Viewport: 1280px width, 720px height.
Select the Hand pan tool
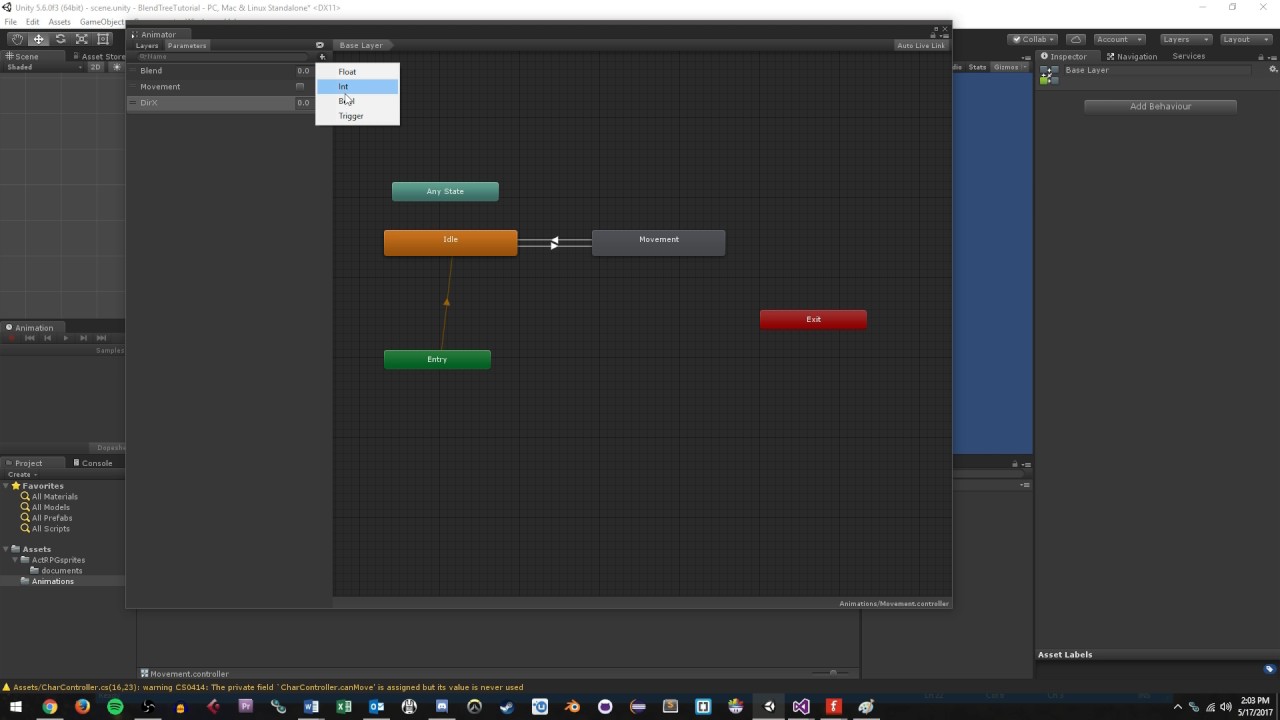pyautogui.click(x=16, y=38)
